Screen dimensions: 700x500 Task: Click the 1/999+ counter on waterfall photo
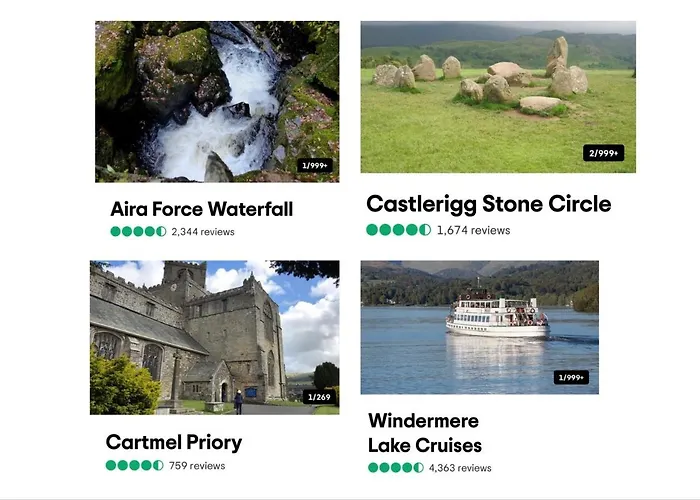pyautogui.click(x=316, y=165)
